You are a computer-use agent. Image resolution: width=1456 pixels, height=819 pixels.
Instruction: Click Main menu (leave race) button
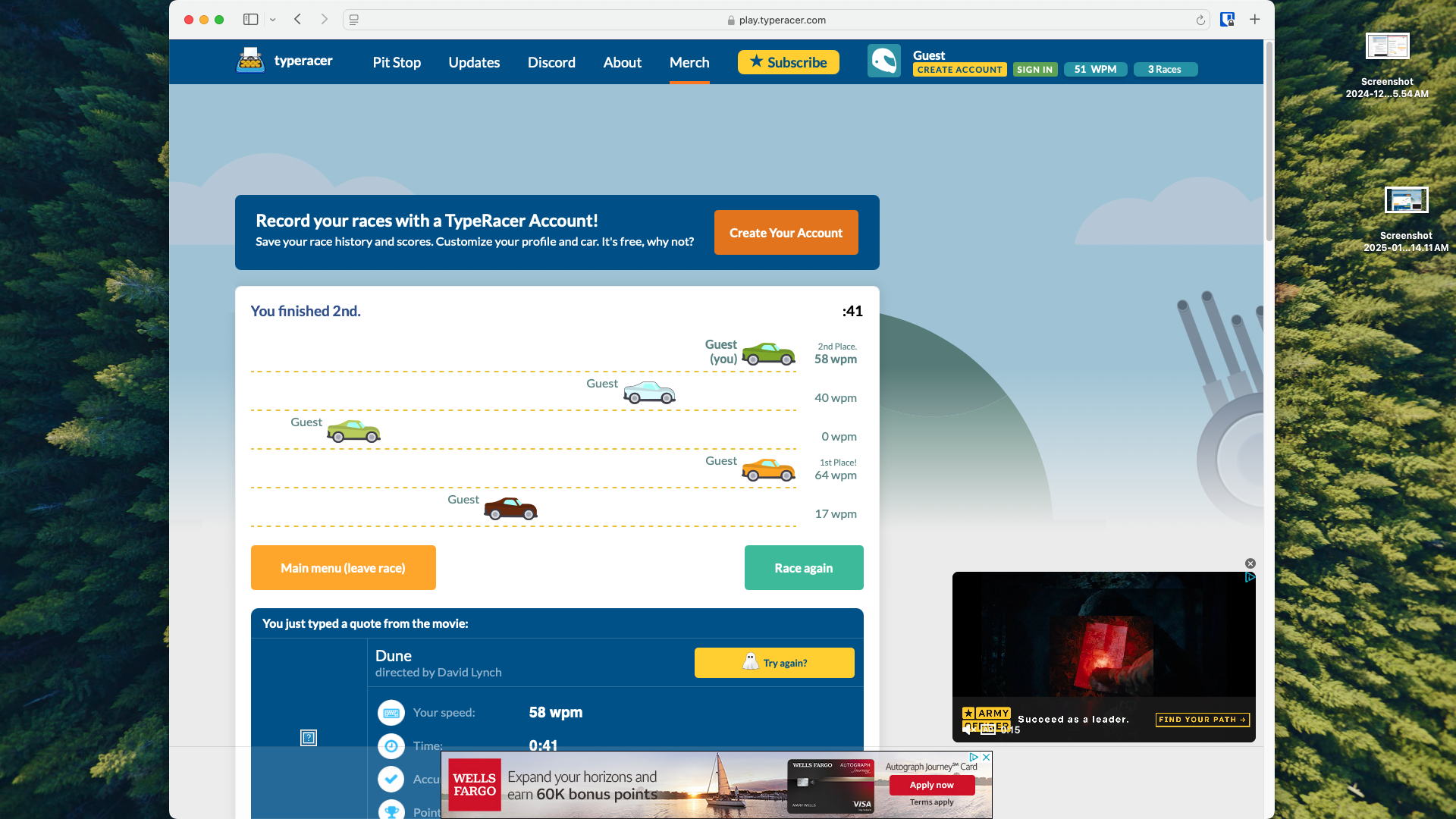point(344,567)
